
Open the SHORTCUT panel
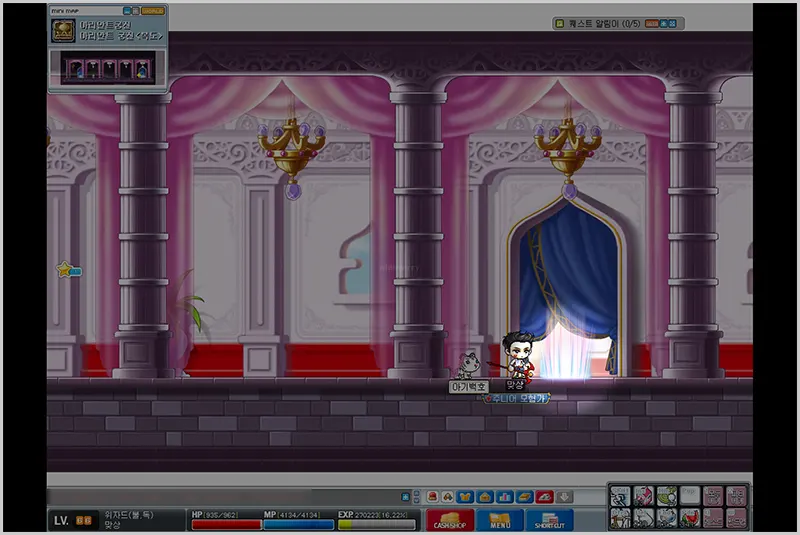(x=549, y=520)
